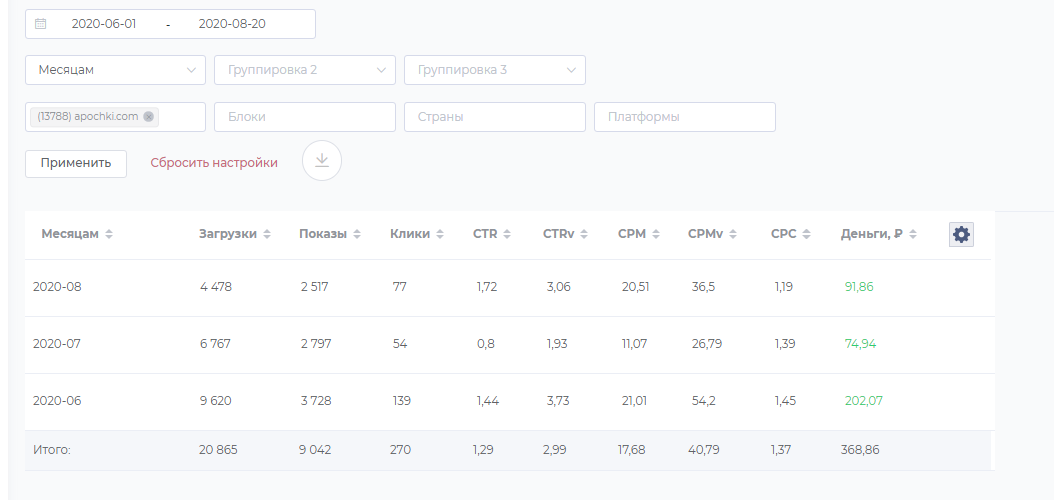Remove the apochki.com site tag
Screen dimensions: 1054x500
pyautogui.click(x=149, y=117)
